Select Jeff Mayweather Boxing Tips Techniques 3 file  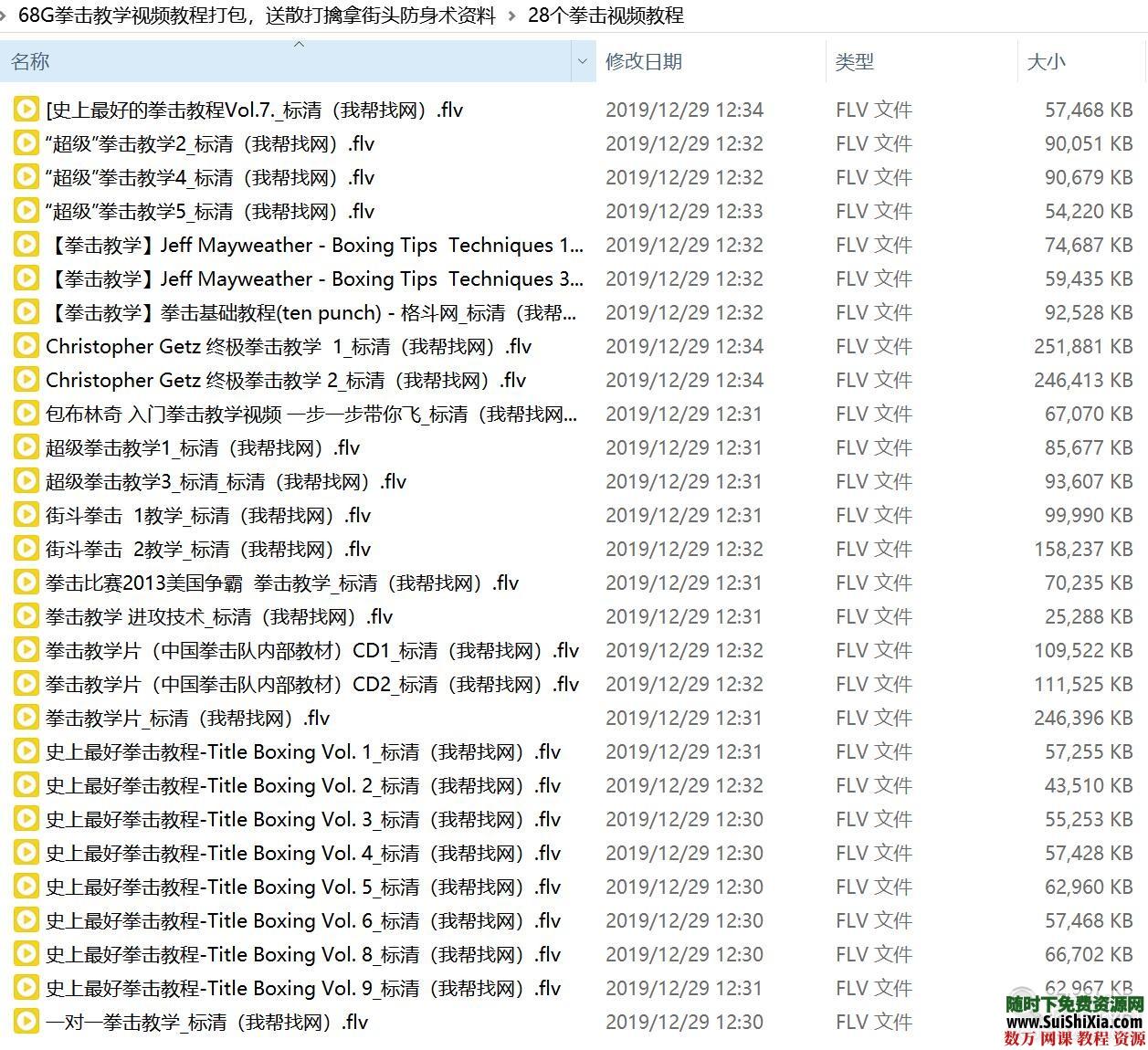pyautogui.click(x=314, y=279)
